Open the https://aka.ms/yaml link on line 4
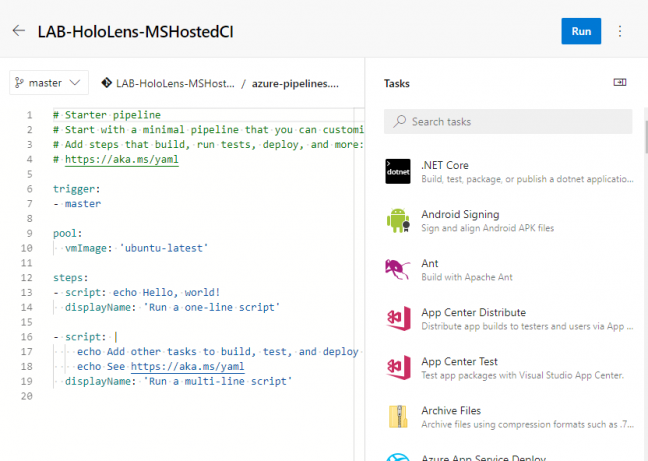The image size is (648, 461). [122, 159]
